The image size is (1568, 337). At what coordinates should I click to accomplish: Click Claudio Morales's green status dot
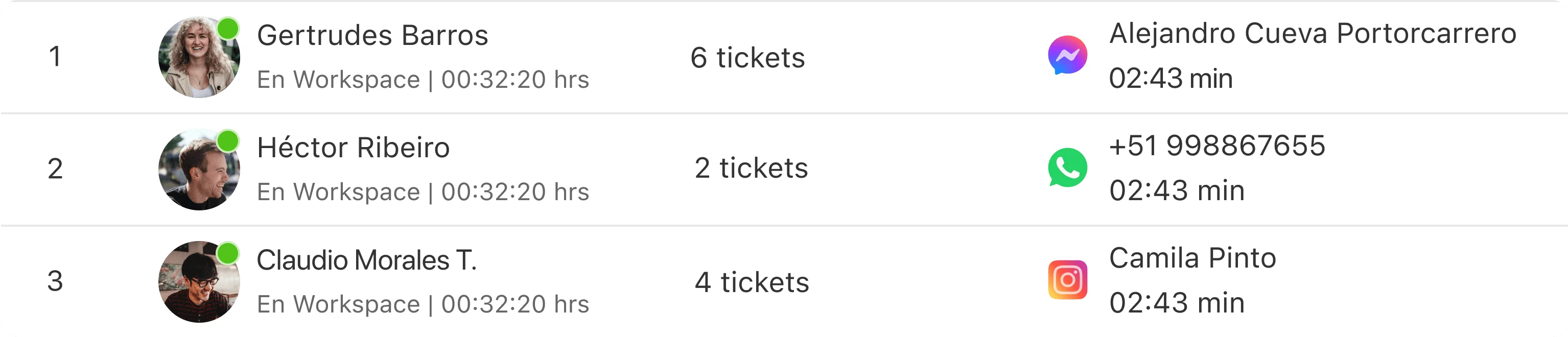coord(228,253)
